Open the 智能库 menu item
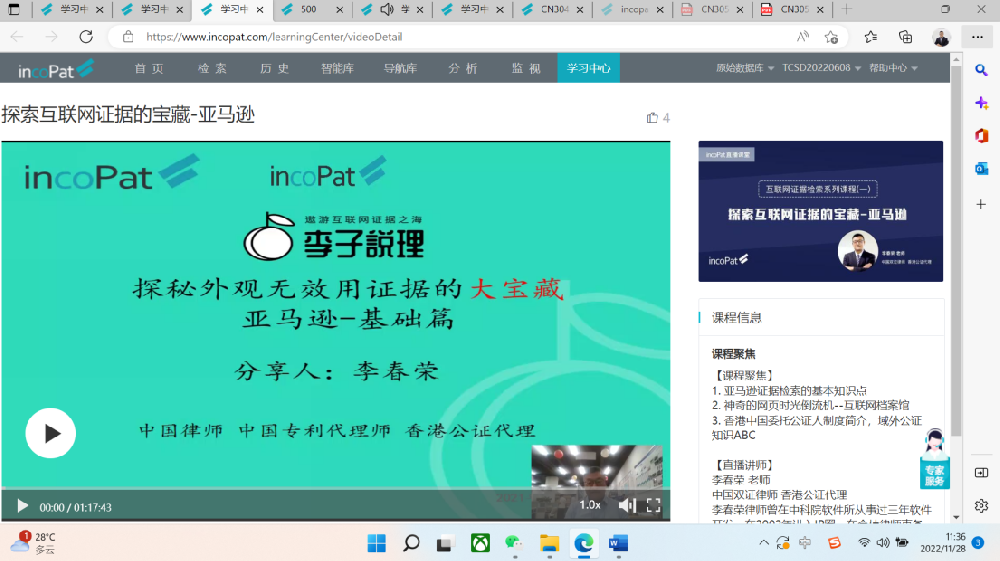Screen dimensions: 1000x561 [x=337, y=69]
